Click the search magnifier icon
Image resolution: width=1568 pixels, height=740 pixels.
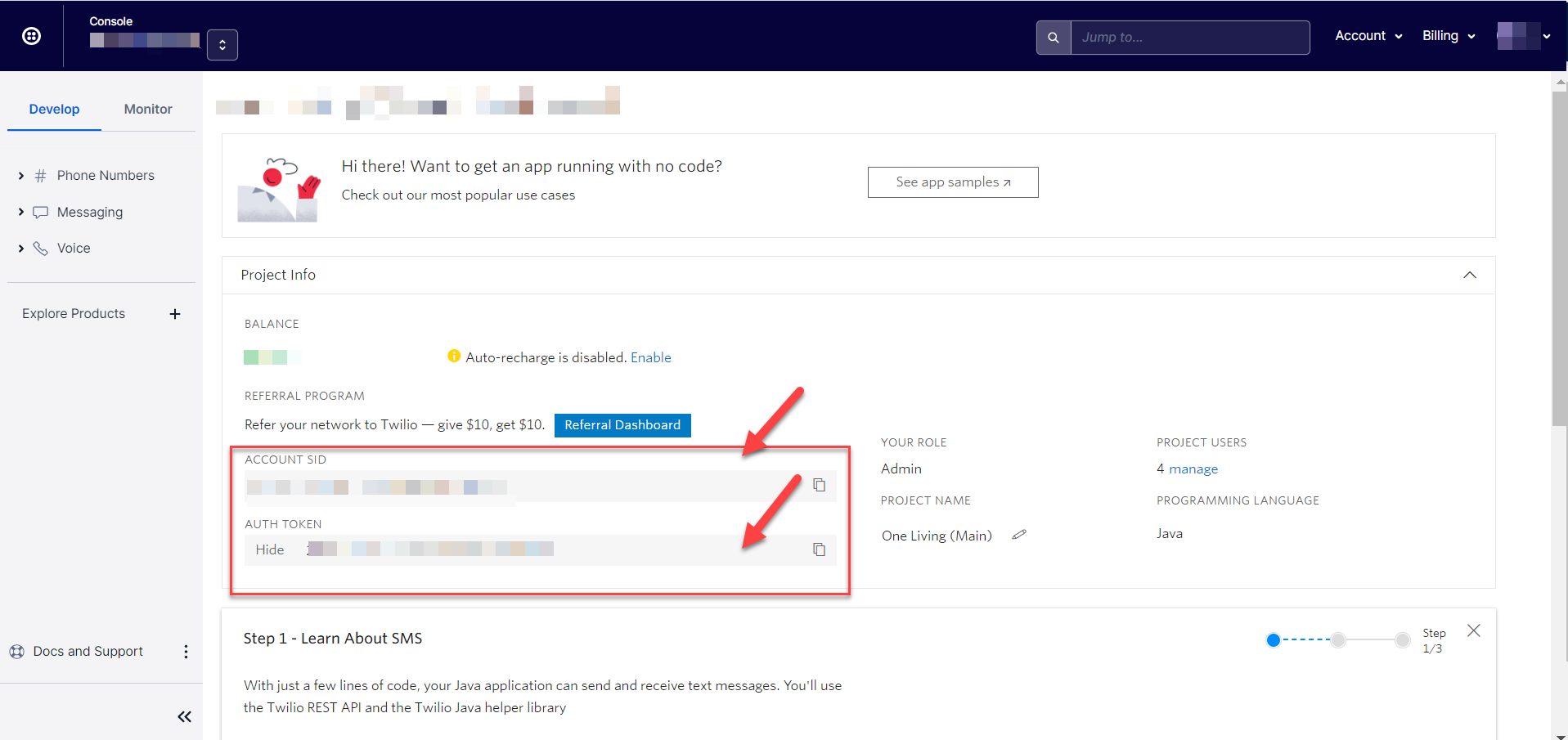tap(1054, 38)
